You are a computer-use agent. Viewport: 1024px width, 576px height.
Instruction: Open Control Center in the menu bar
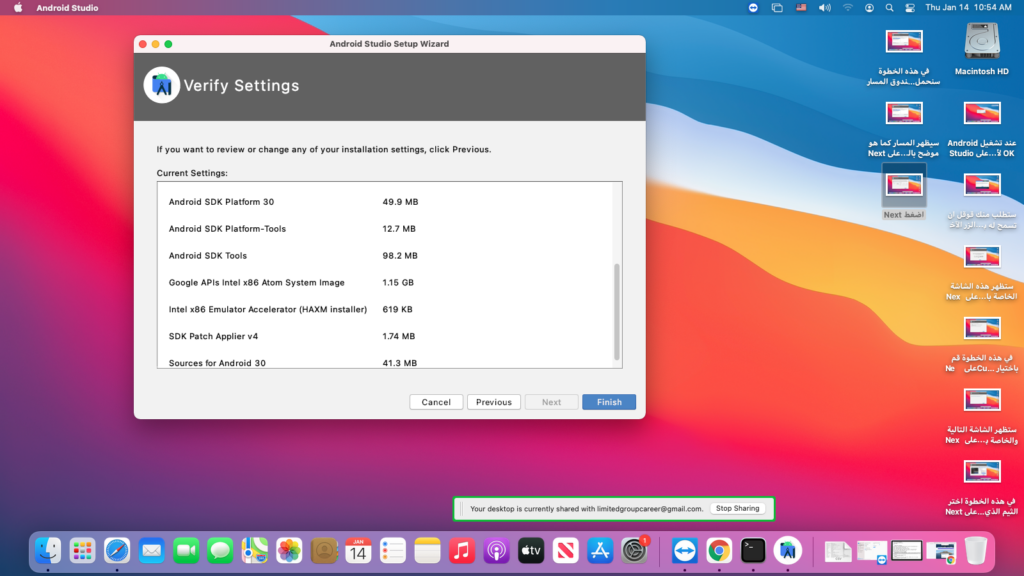pyautogui.click(x=910, y=8)
